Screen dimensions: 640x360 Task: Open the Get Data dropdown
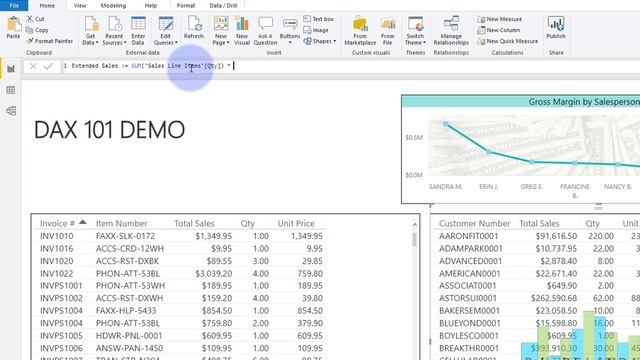click(91, 31)
